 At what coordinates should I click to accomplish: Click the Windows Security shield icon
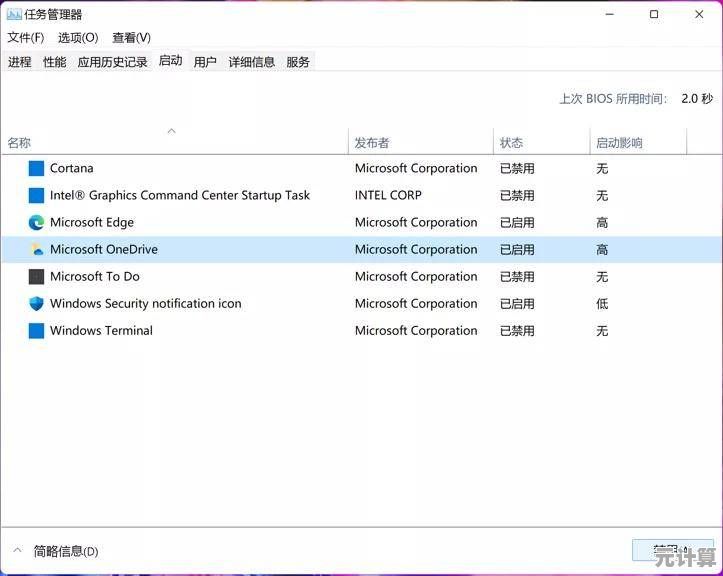[x=36, y=304]
